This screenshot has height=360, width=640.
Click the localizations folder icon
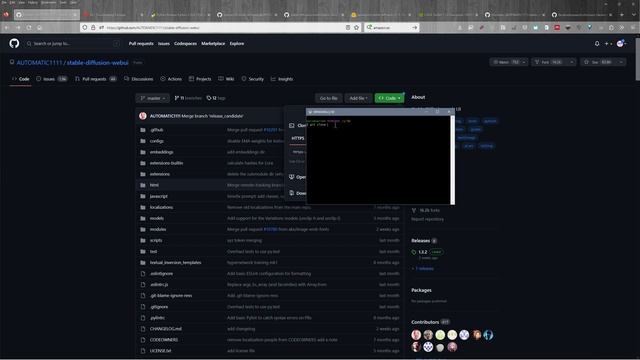pyautogui.click(x=143, y=207)
